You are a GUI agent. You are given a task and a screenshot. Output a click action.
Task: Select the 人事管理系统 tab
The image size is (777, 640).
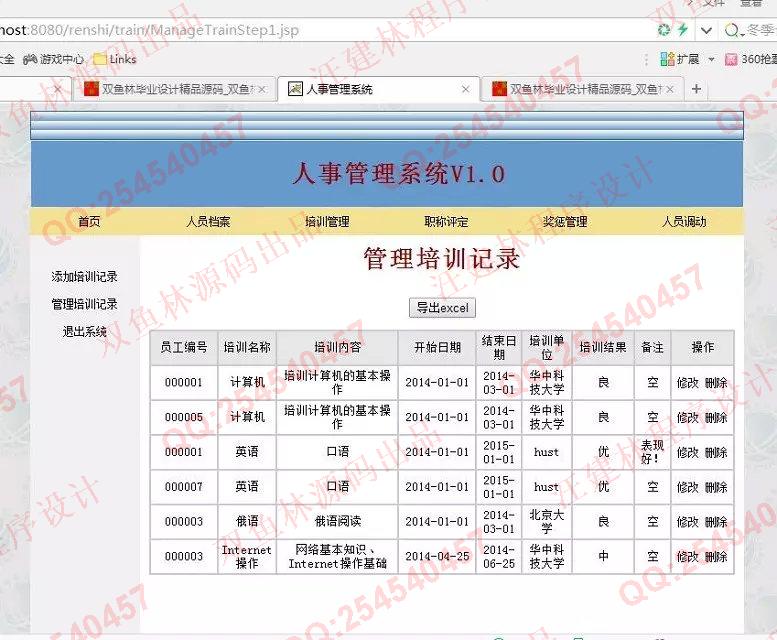377,89
